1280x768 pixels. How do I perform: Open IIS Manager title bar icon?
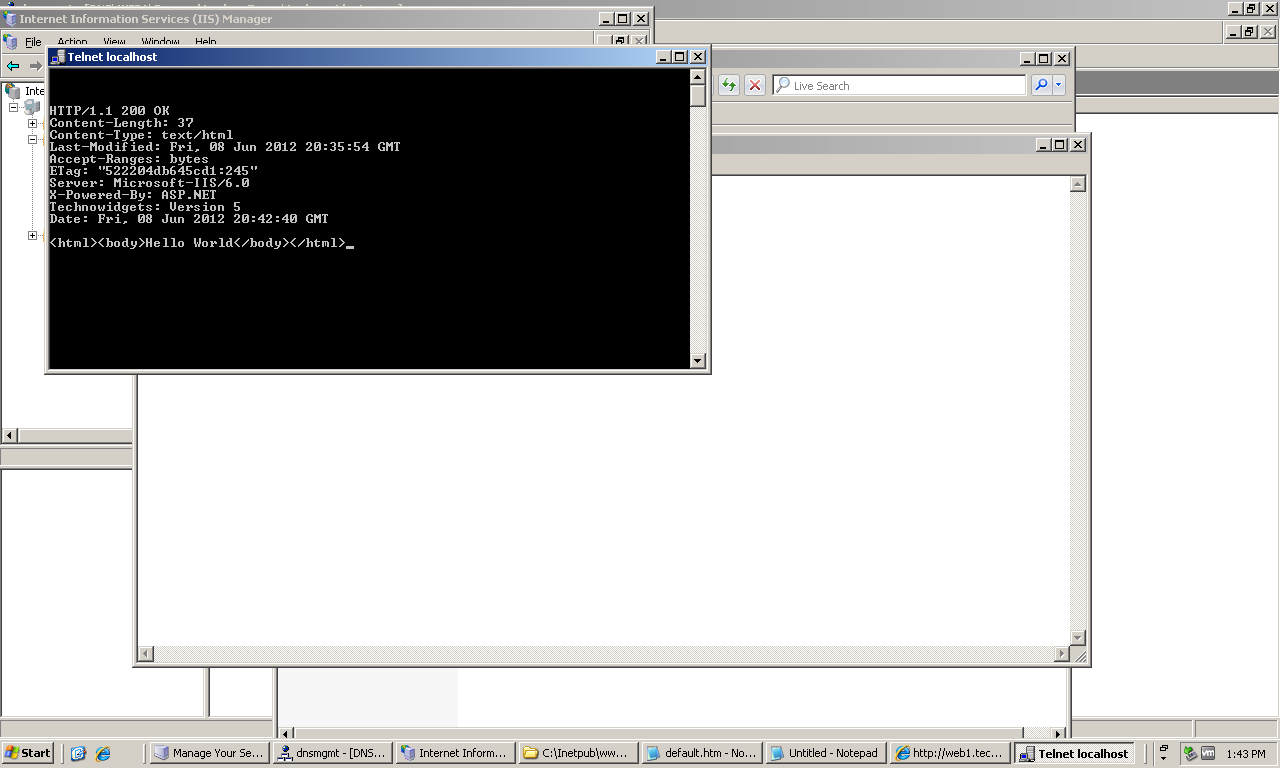pyautogui.click(x=10, y=19)
